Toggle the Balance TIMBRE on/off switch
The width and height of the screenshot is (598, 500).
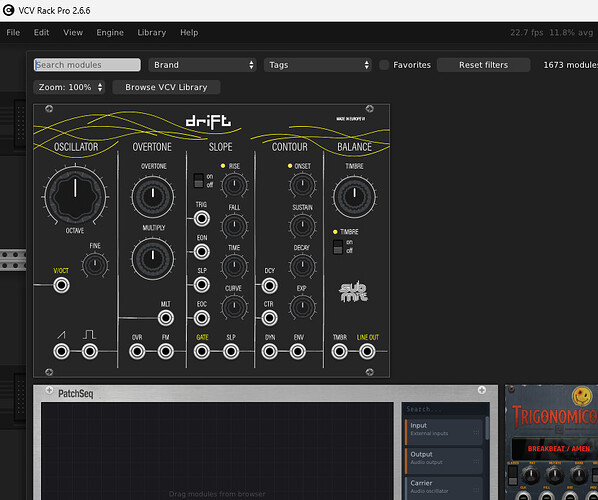(338, 247)
